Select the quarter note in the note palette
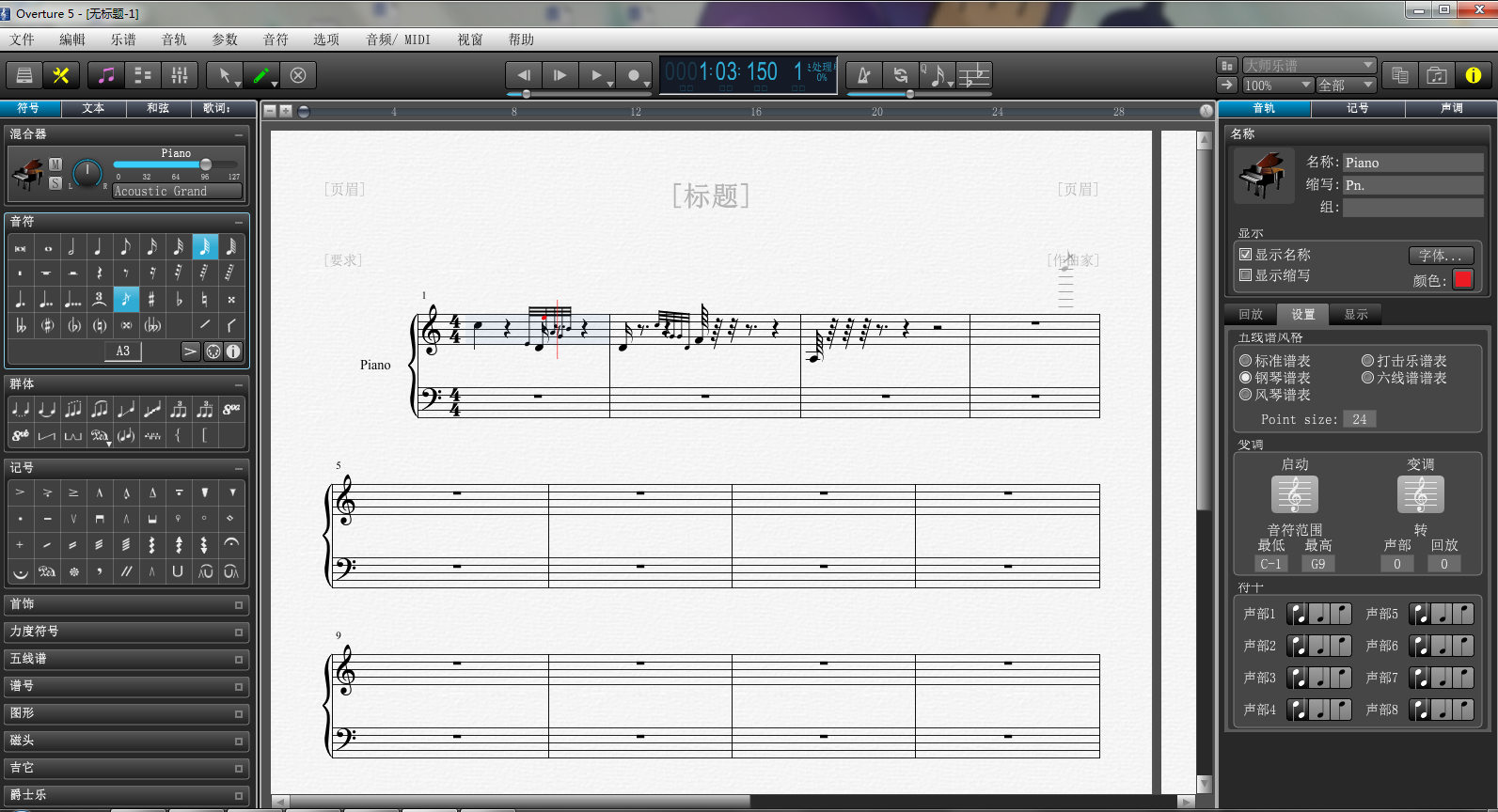 98,246
